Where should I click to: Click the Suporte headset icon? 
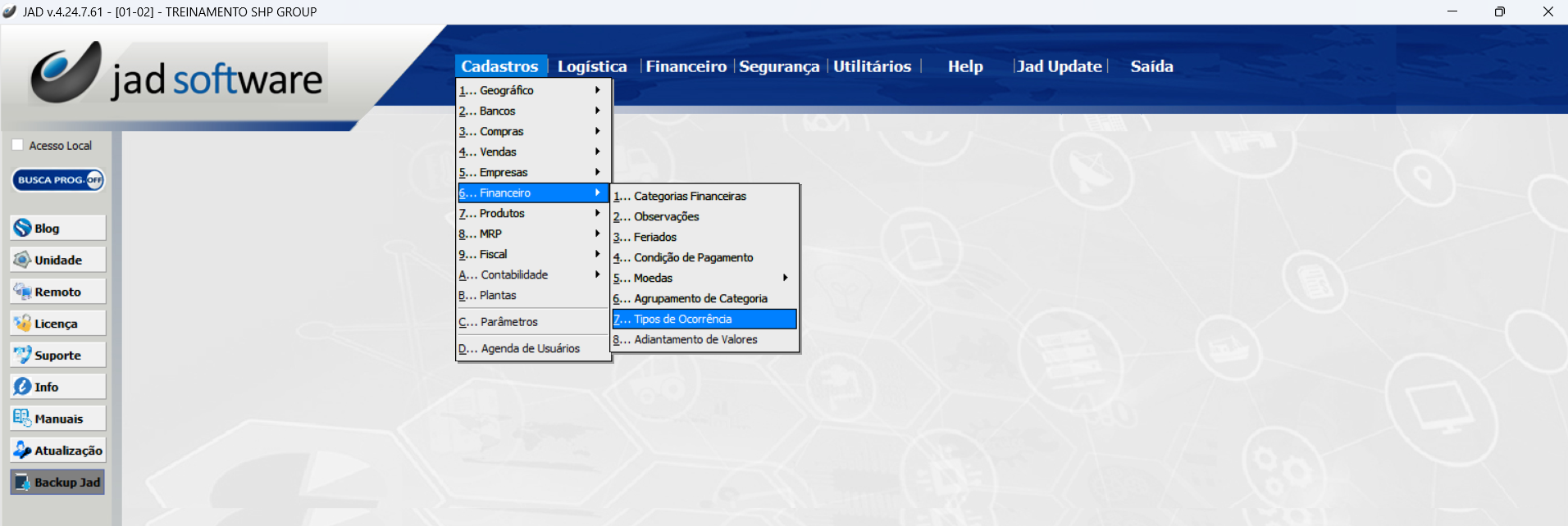23,355
